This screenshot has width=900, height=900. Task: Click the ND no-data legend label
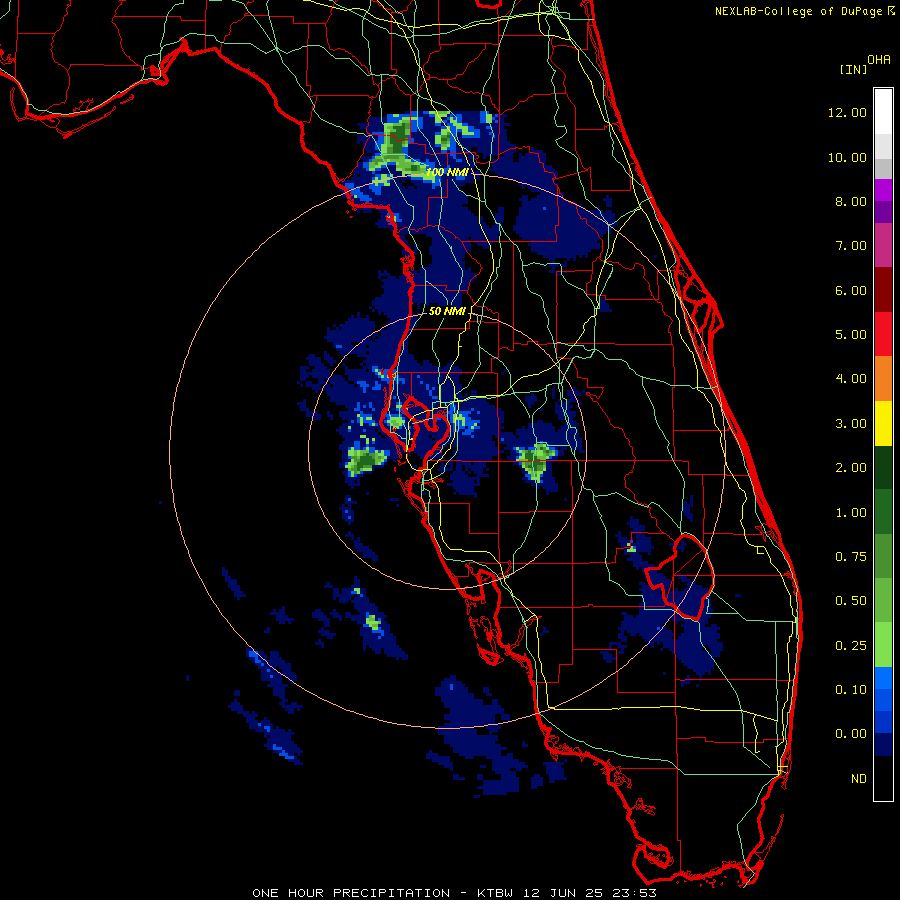(x=859, y=779)
